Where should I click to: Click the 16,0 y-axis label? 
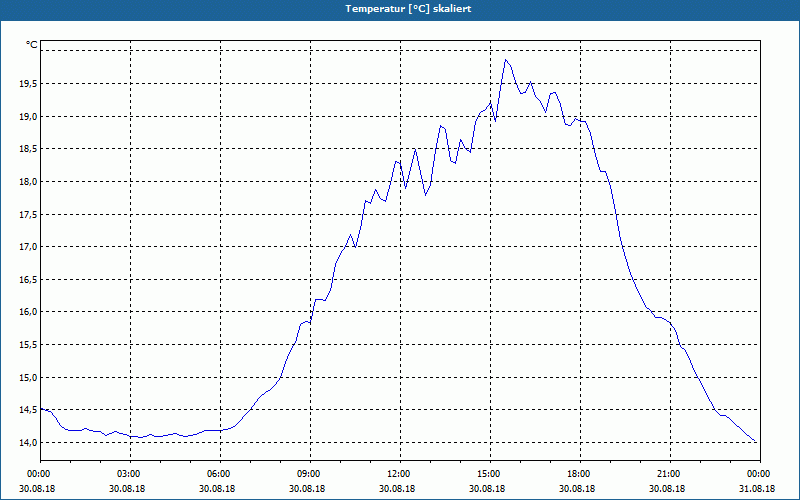[29, 312]
